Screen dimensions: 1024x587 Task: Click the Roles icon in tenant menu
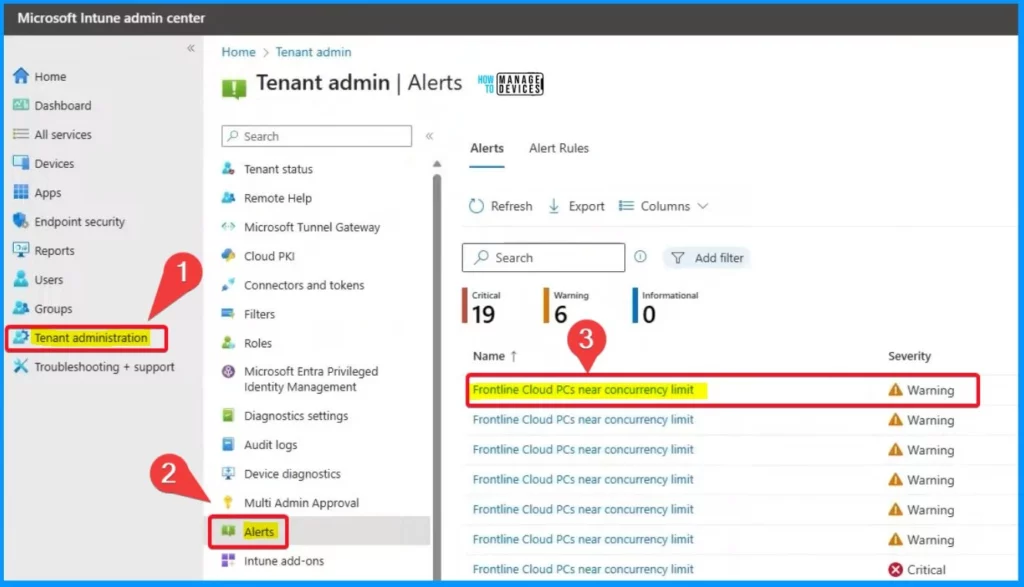[228, 342]
